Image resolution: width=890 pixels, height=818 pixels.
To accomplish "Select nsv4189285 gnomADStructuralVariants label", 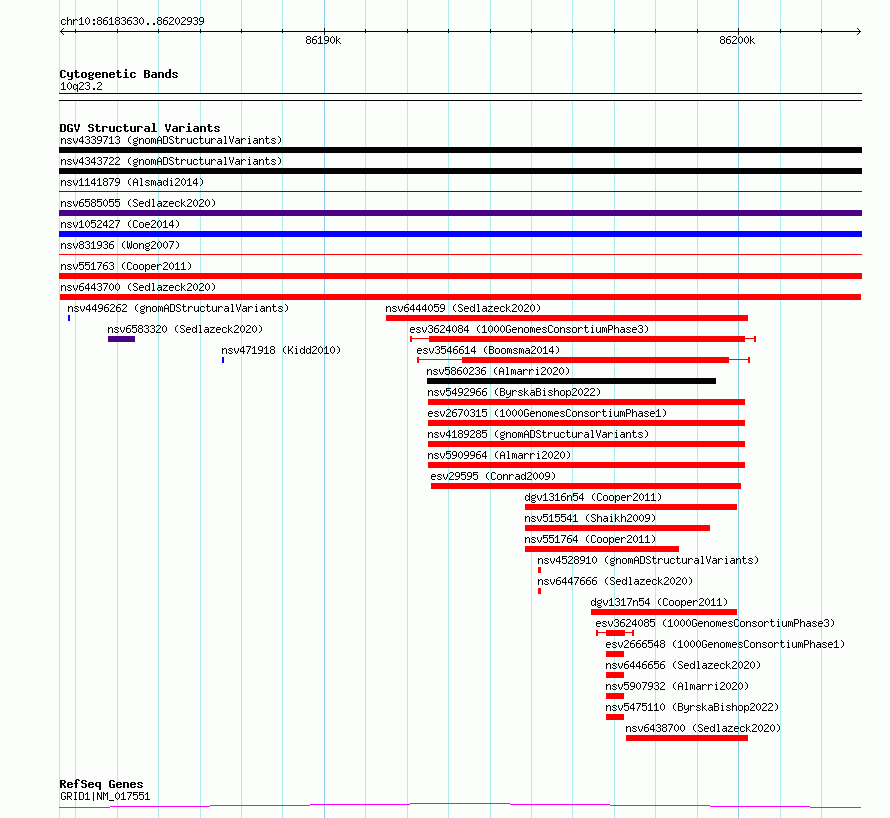I will 538,434.
